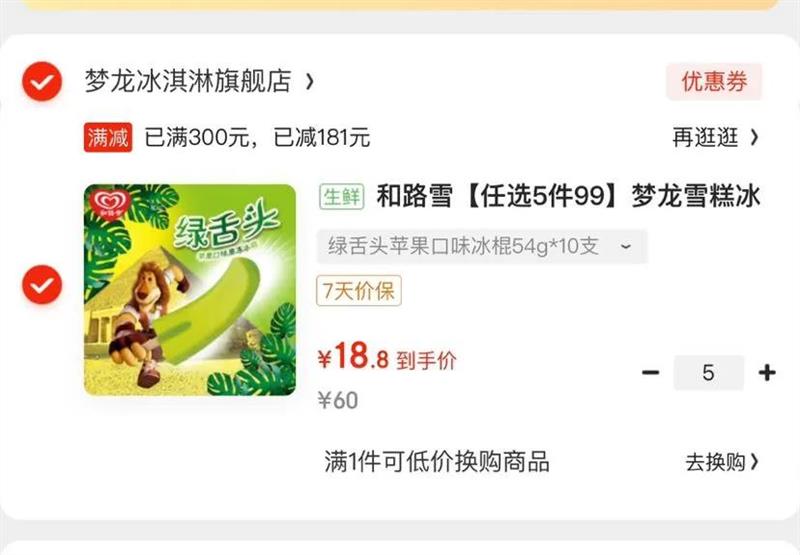800x555 pixels.
Task: Tap the arrow beside 去换购
Action: click(755, 463)
